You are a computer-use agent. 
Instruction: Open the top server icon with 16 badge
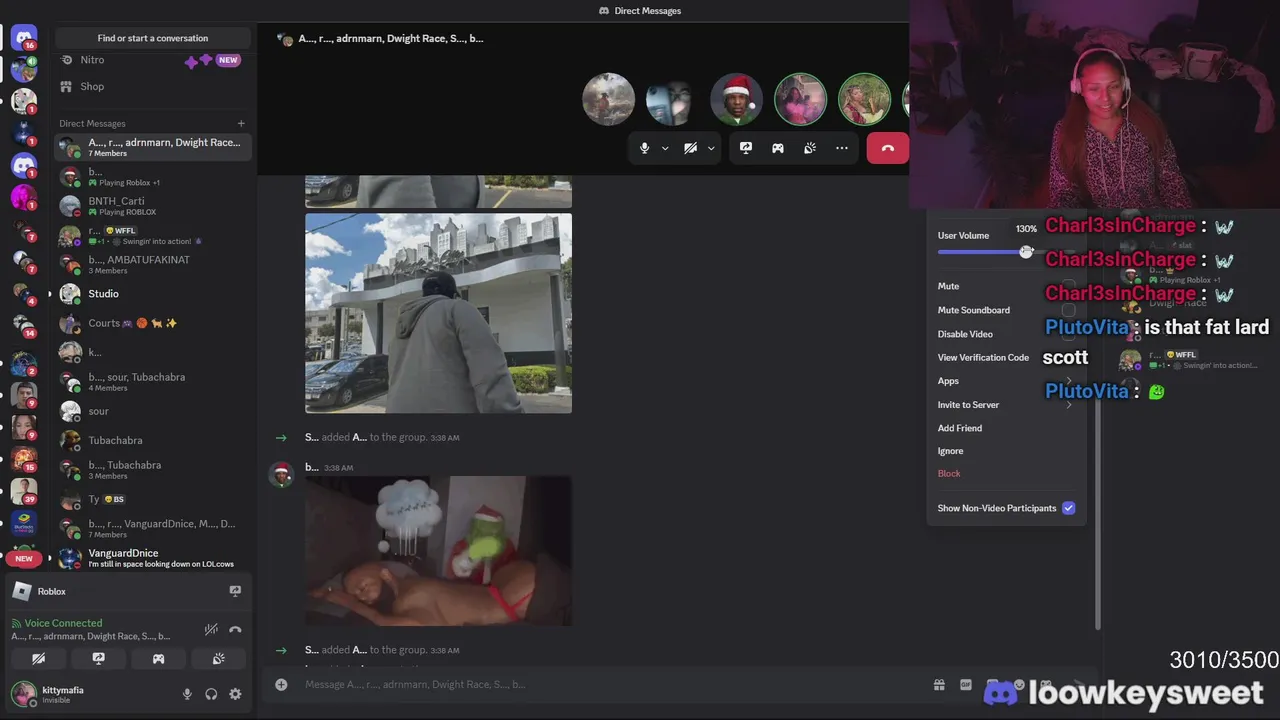(x=24, y=38)
